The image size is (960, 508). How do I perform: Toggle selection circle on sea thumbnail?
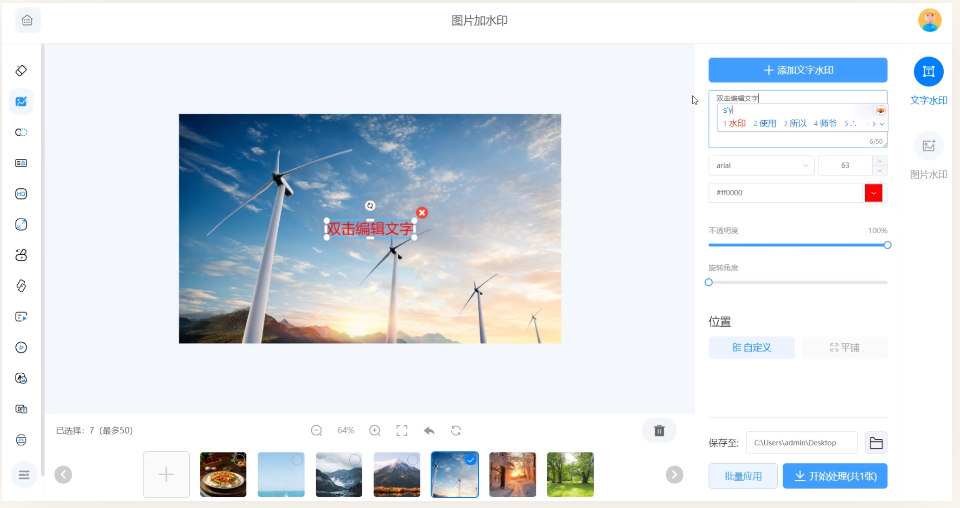click(x=297, y=460)
